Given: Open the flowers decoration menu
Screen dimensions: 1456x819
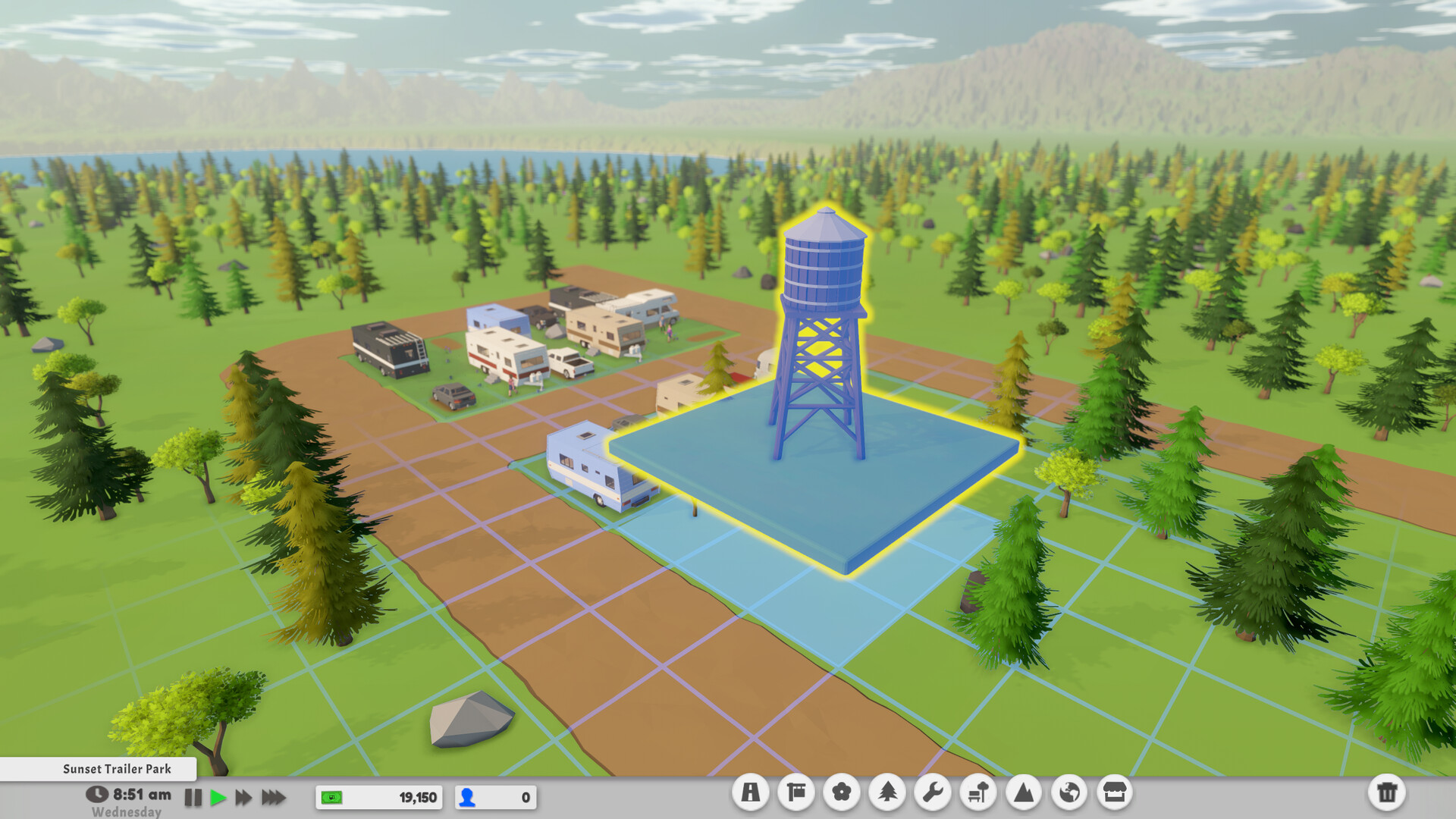Looking at the screenshot, I should 843,792.
